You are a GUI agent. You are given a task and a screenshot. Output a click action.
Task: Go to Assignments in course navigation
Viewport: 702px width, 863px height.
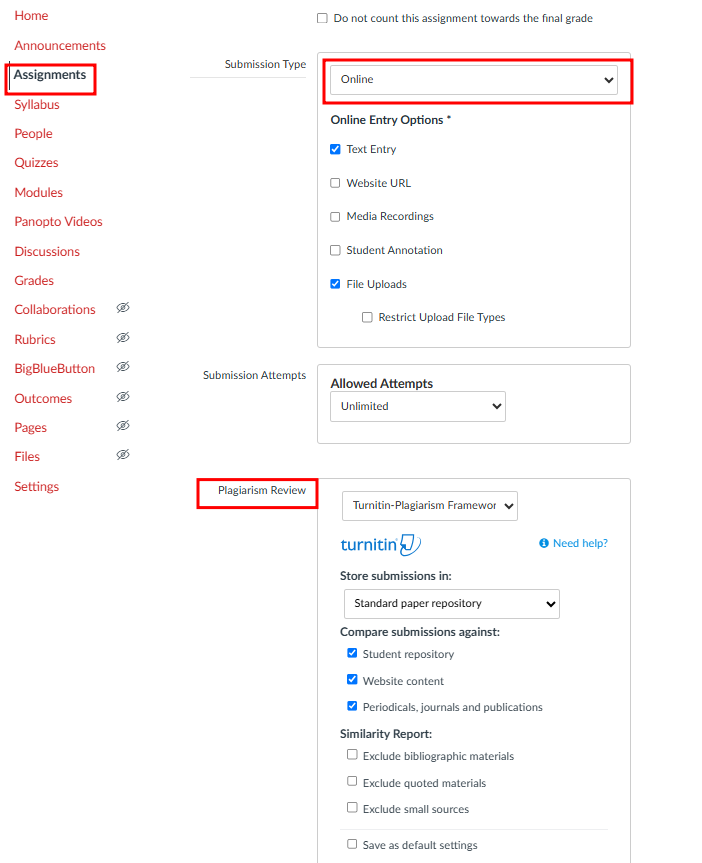pos(50,75)
